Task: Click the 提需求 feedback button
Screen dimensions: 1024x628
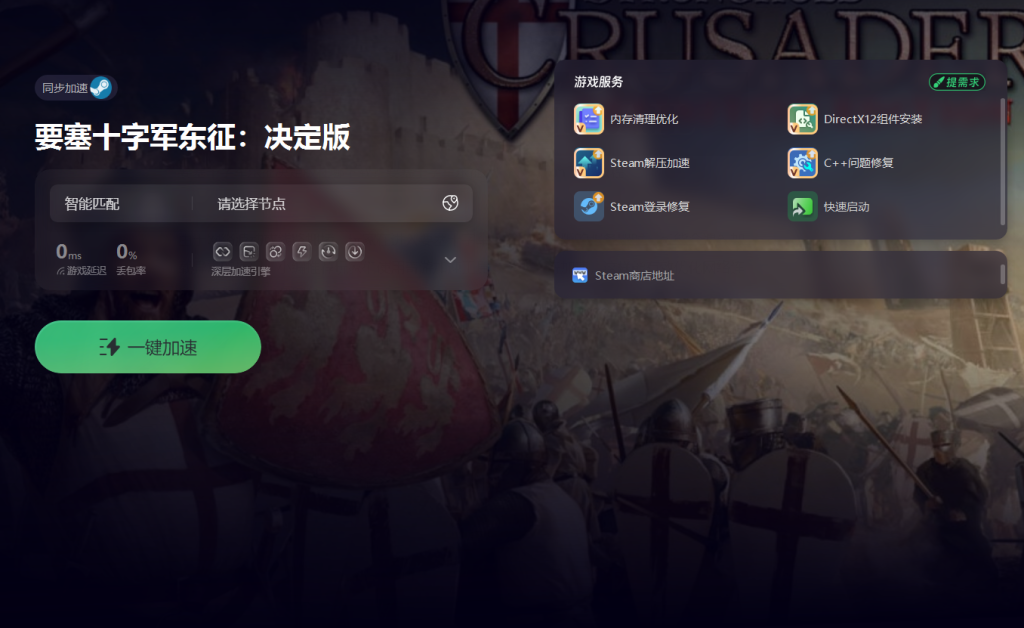Action: 957,82
